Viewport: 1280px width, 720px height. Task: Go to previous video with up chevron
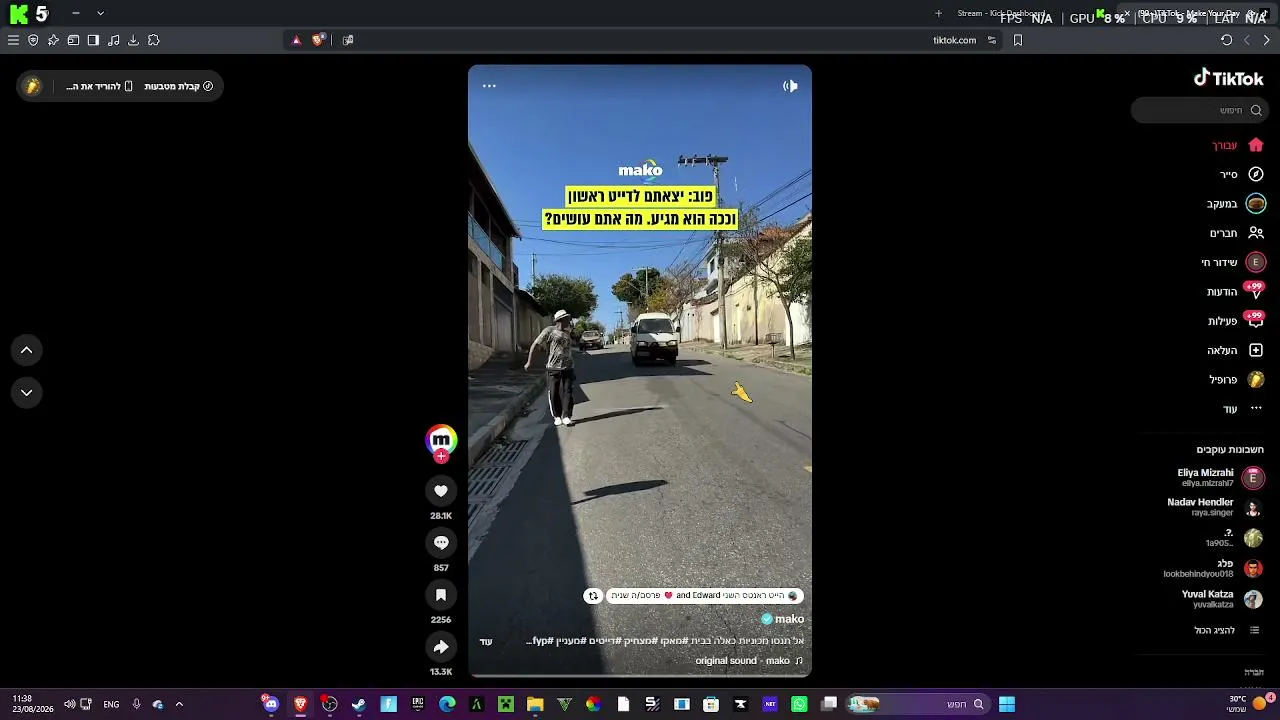[27, 350]
